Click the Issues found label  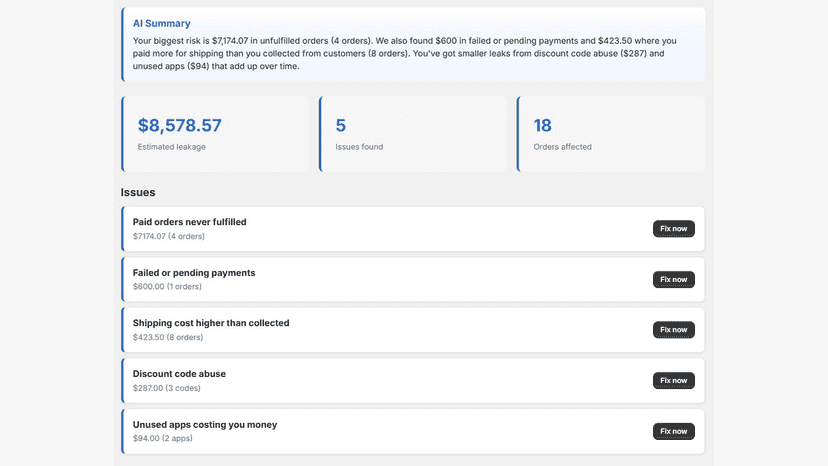coord(359,147)
